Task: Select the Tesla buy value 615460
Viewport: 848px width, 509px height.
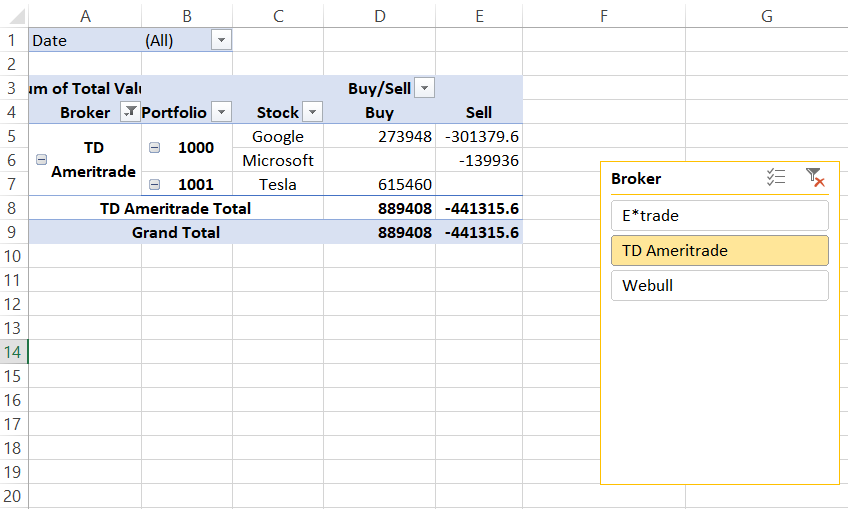Action: [379, 184]
